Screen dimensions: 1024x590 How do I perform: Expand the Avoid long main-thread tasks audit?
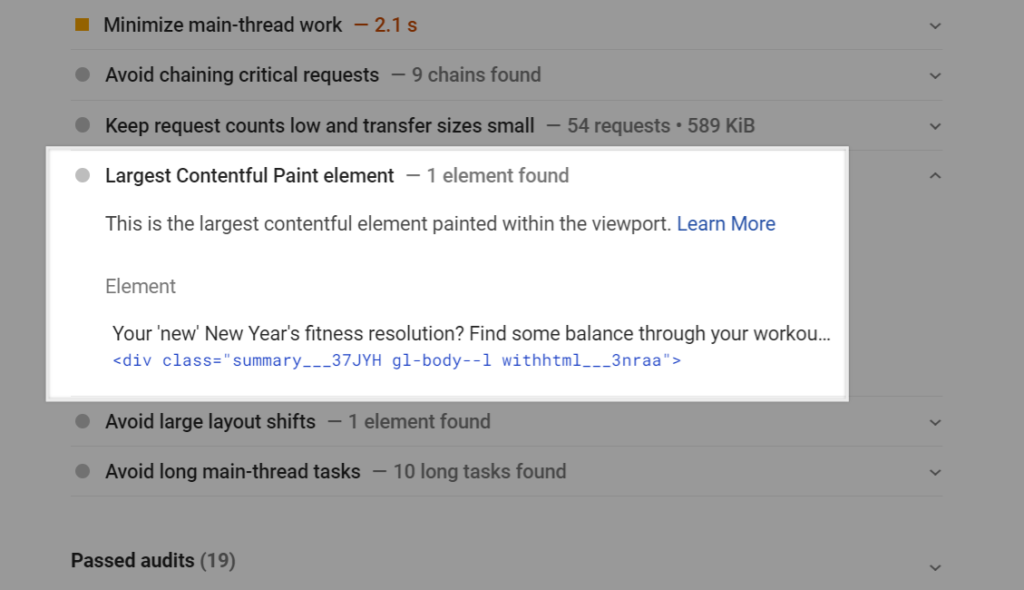[x=934, y=471]
